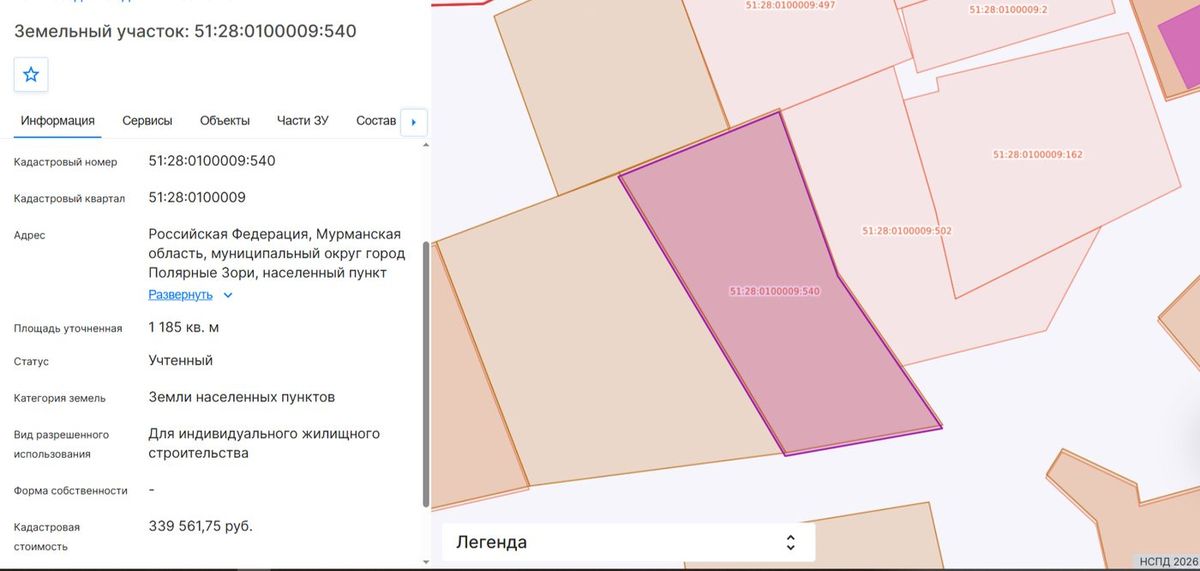Click 'Кадастровый квартал' label

pyautogui.click(x=70, y=198)
